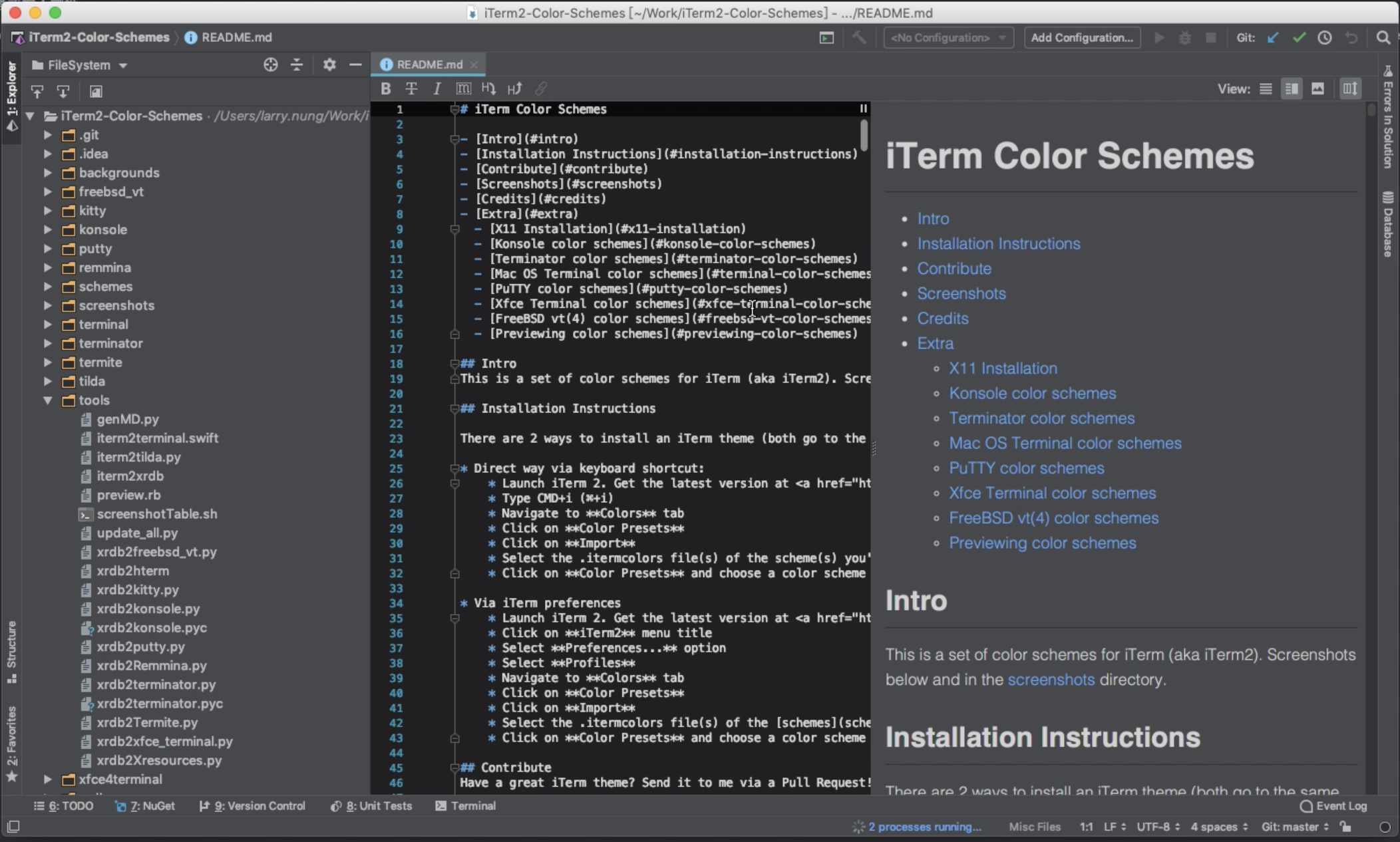Update project with Git blue arrow
The width and height of the screenshot is (1400, 842).
tap(1273, 38)
